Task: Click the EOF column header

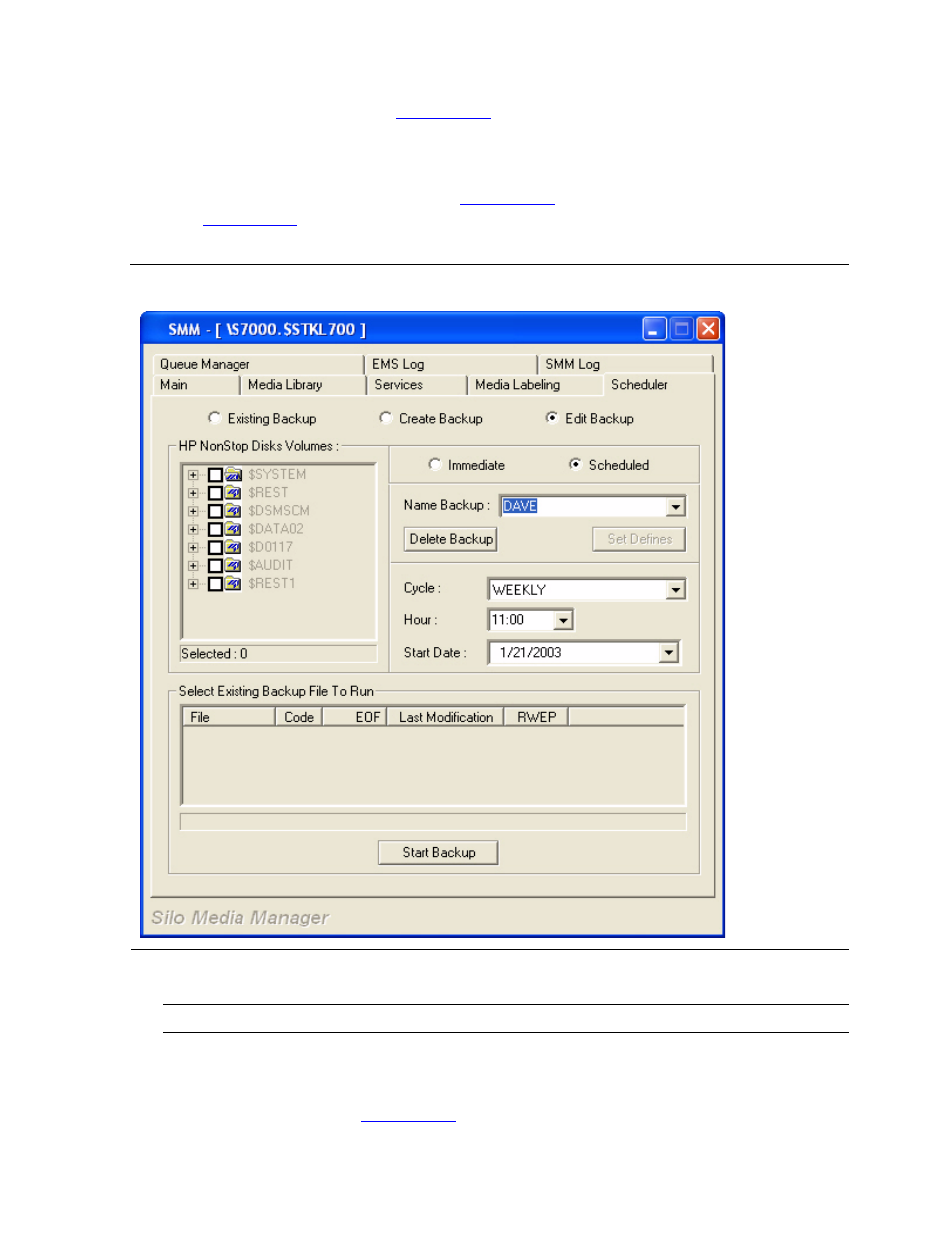Action: (354, 717)
